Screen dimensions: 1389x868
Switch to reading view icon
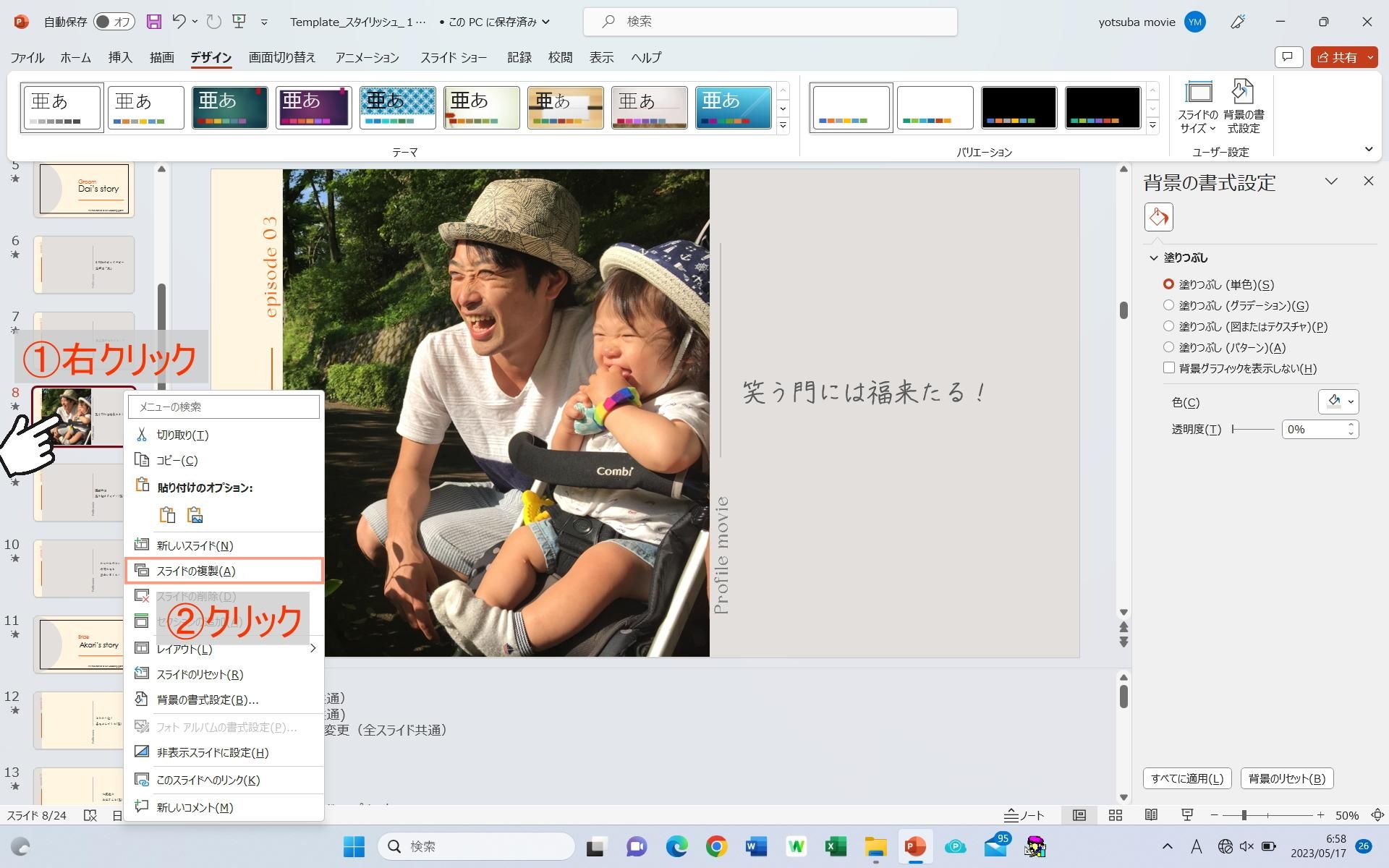tap(1151, 815)
